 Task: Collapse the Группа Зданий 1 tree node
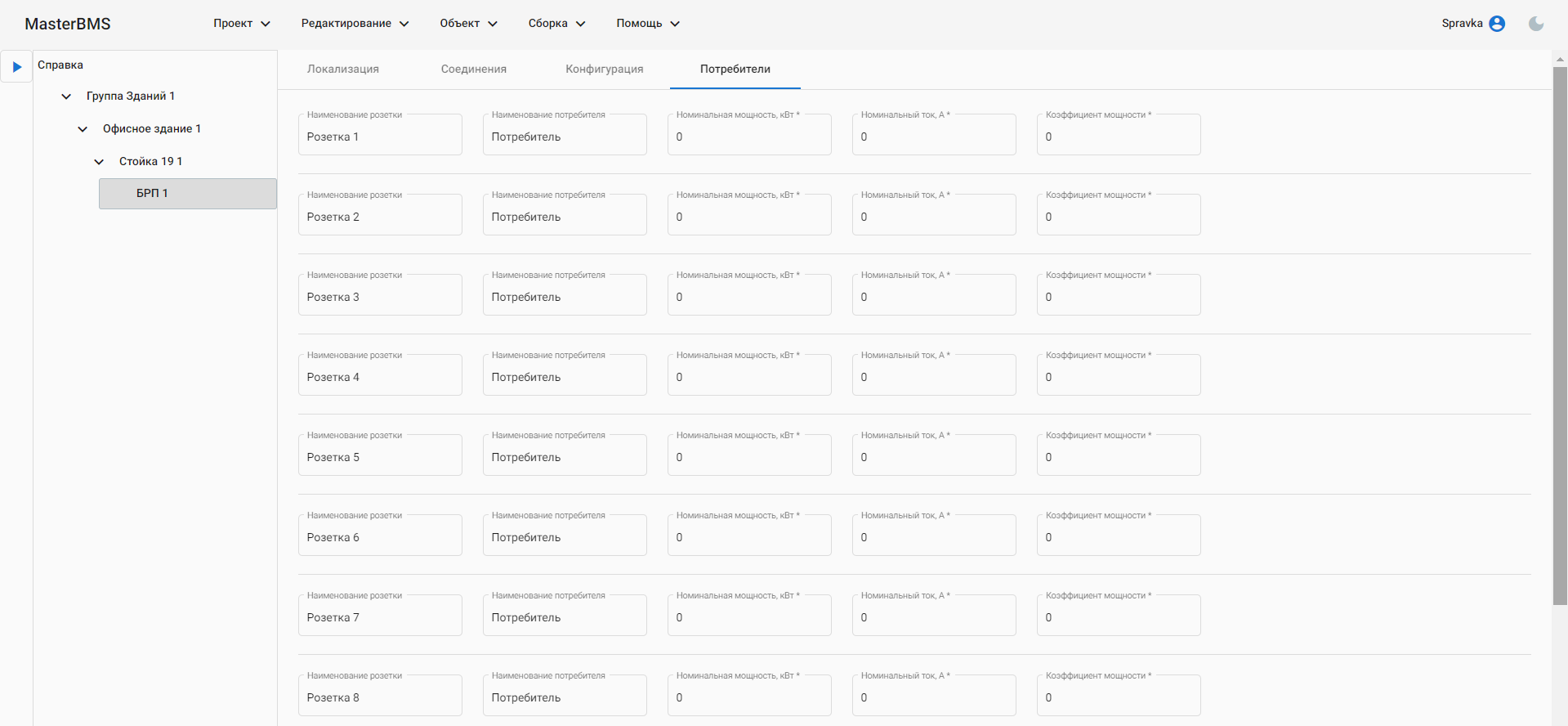(66, 96)
